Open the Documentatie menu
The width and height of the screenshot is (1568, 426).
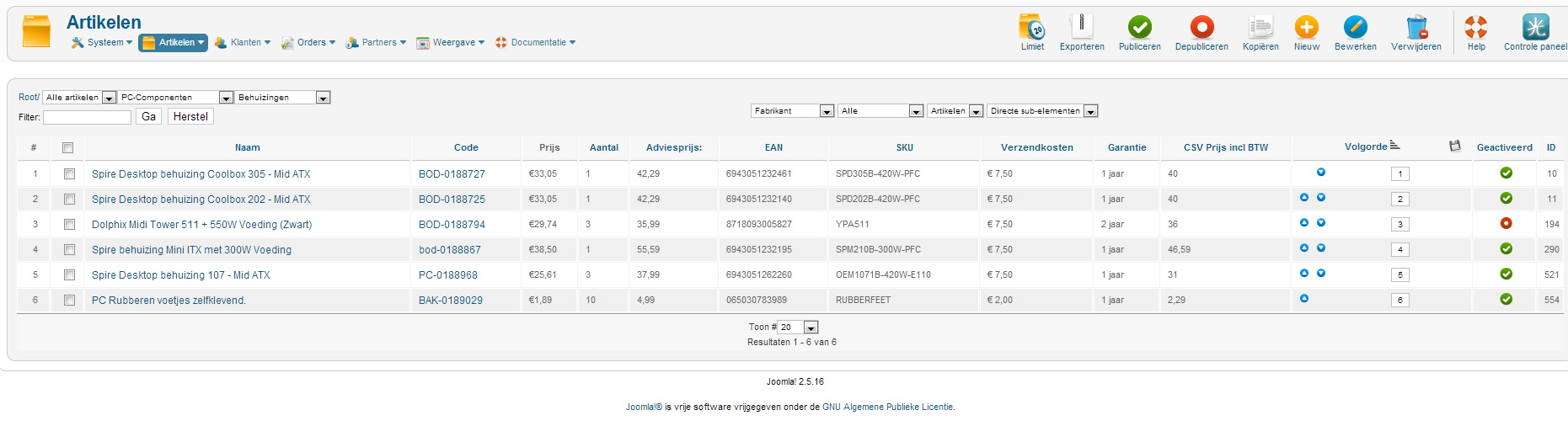(535, 42)
